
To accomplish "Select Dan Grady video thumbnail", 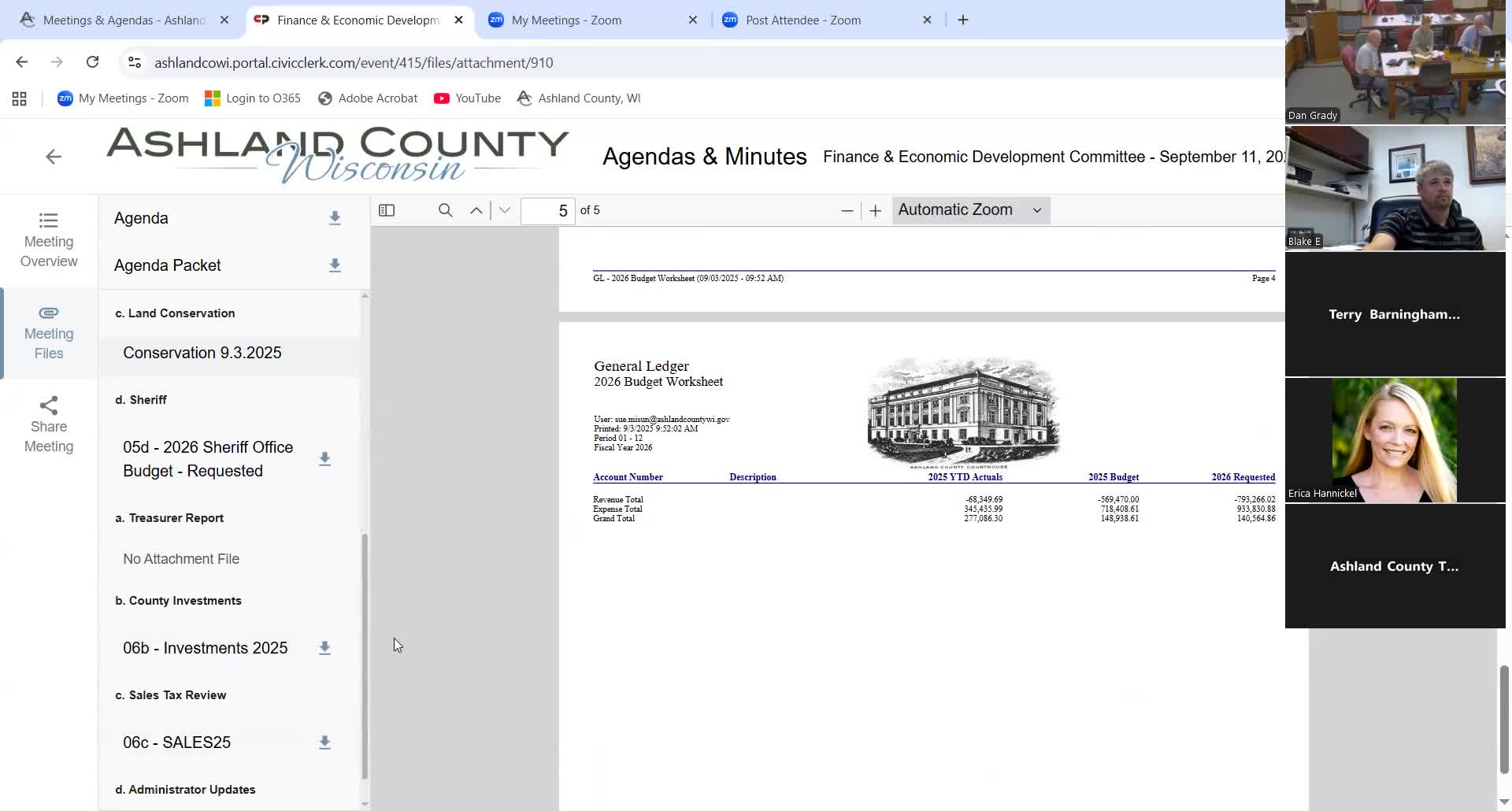I will click(x=1395, y=62).
